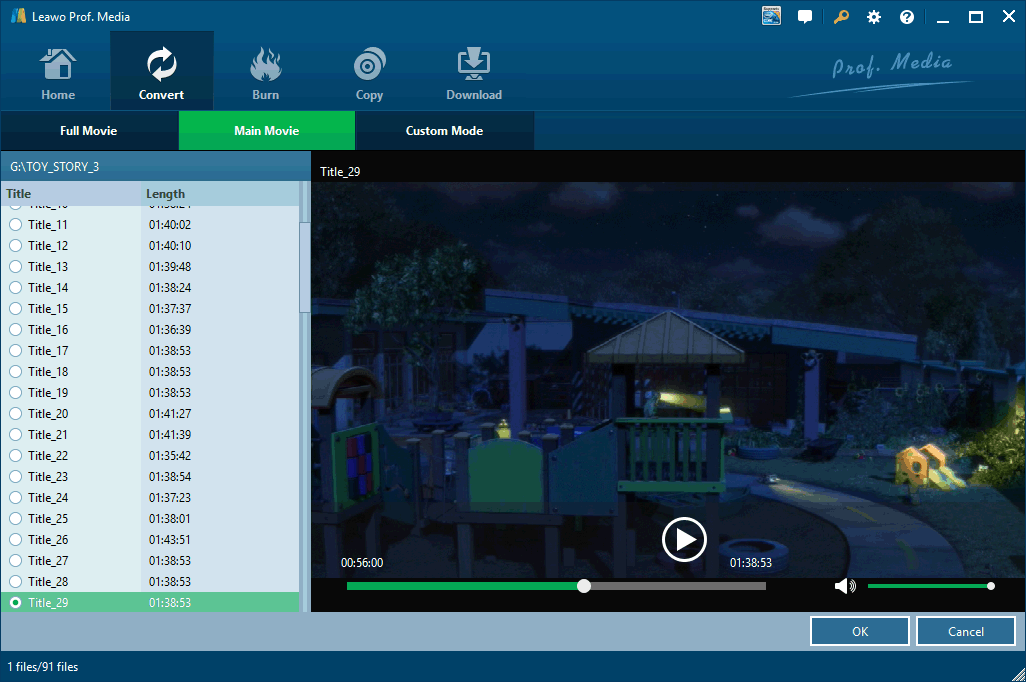Select Title_24 radio button
The height and width of the screenshot is (682, 1026).
tap(16, 497)
